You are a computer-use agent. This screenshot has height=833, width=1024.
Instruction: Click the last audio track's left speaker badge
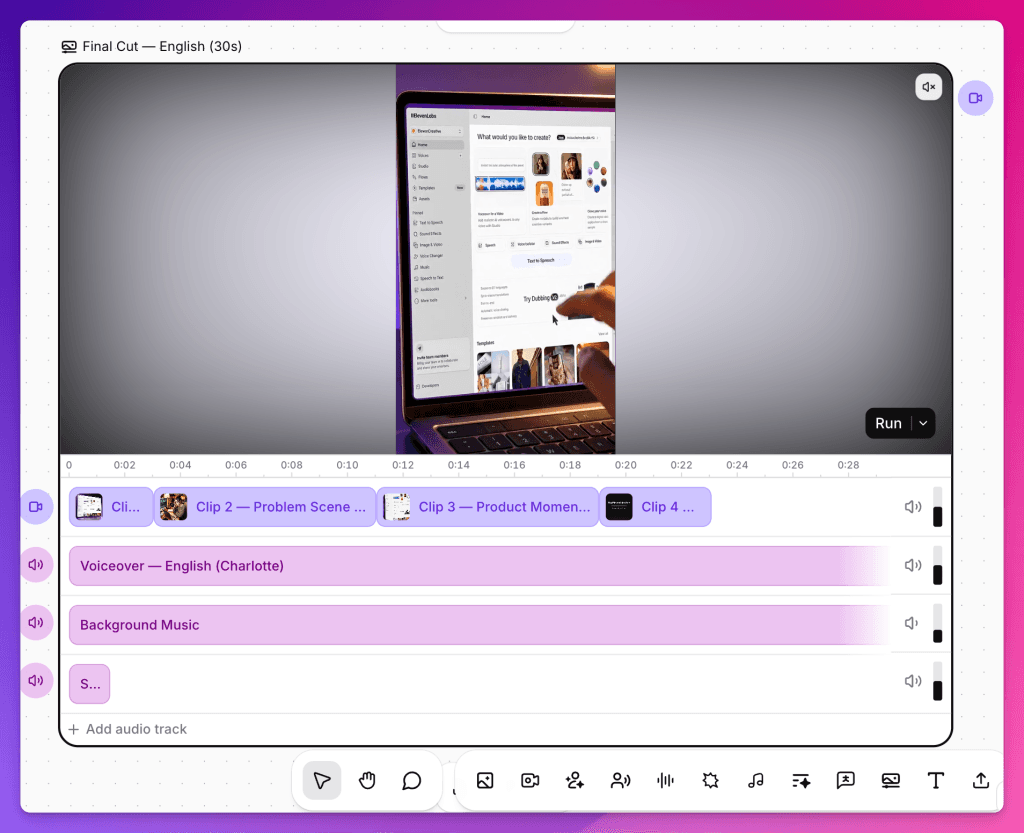coord(36,680)
